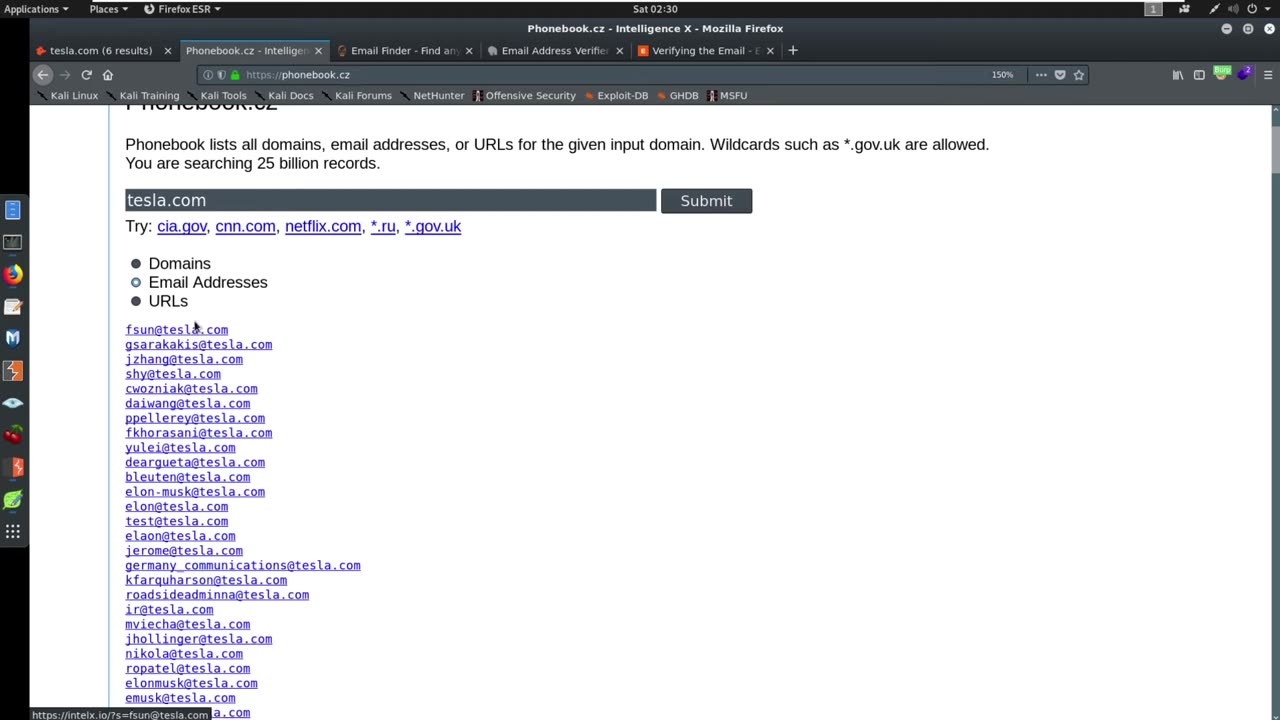Close the Email Finder tab

[x=468, y=51]
